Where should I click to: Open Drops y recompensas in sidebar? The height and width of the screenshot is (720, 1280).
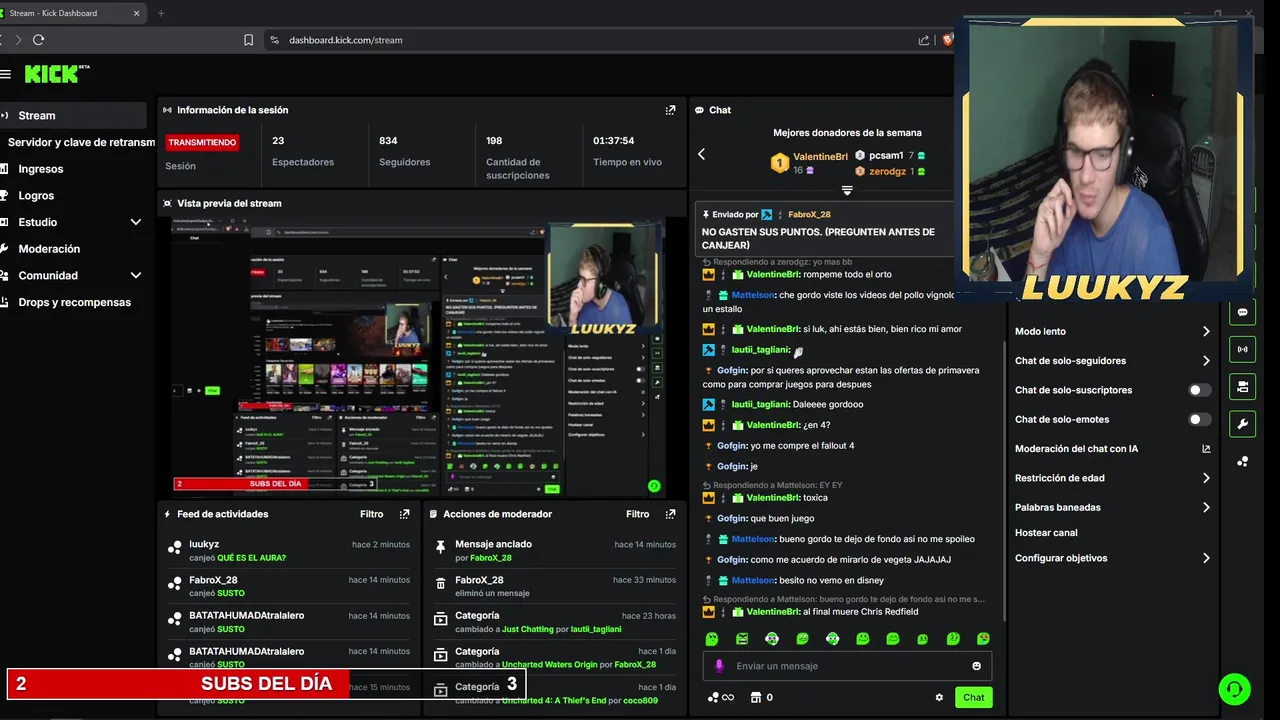coord(73,302)
